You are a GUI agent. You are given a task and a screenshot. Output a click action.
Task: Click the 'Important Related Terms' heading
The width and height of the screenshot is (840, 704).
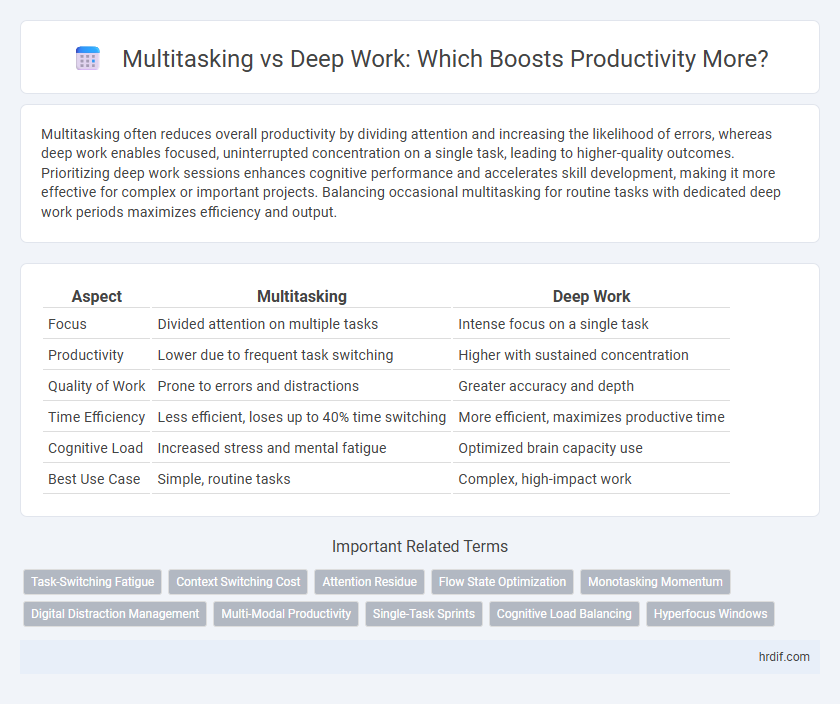420,546
